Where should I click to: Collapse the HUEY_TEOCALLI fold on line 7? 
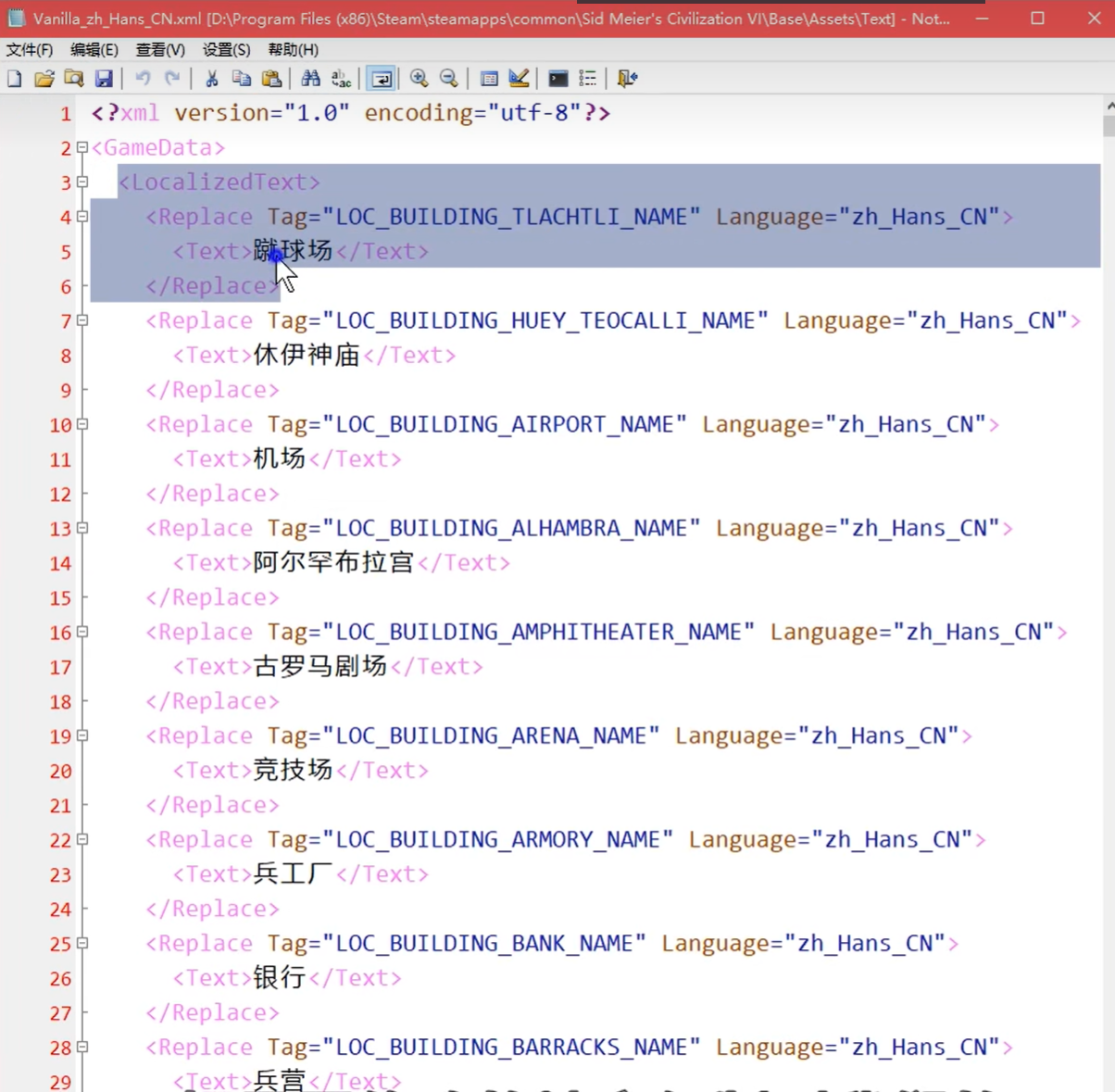[x=82, y=320]
